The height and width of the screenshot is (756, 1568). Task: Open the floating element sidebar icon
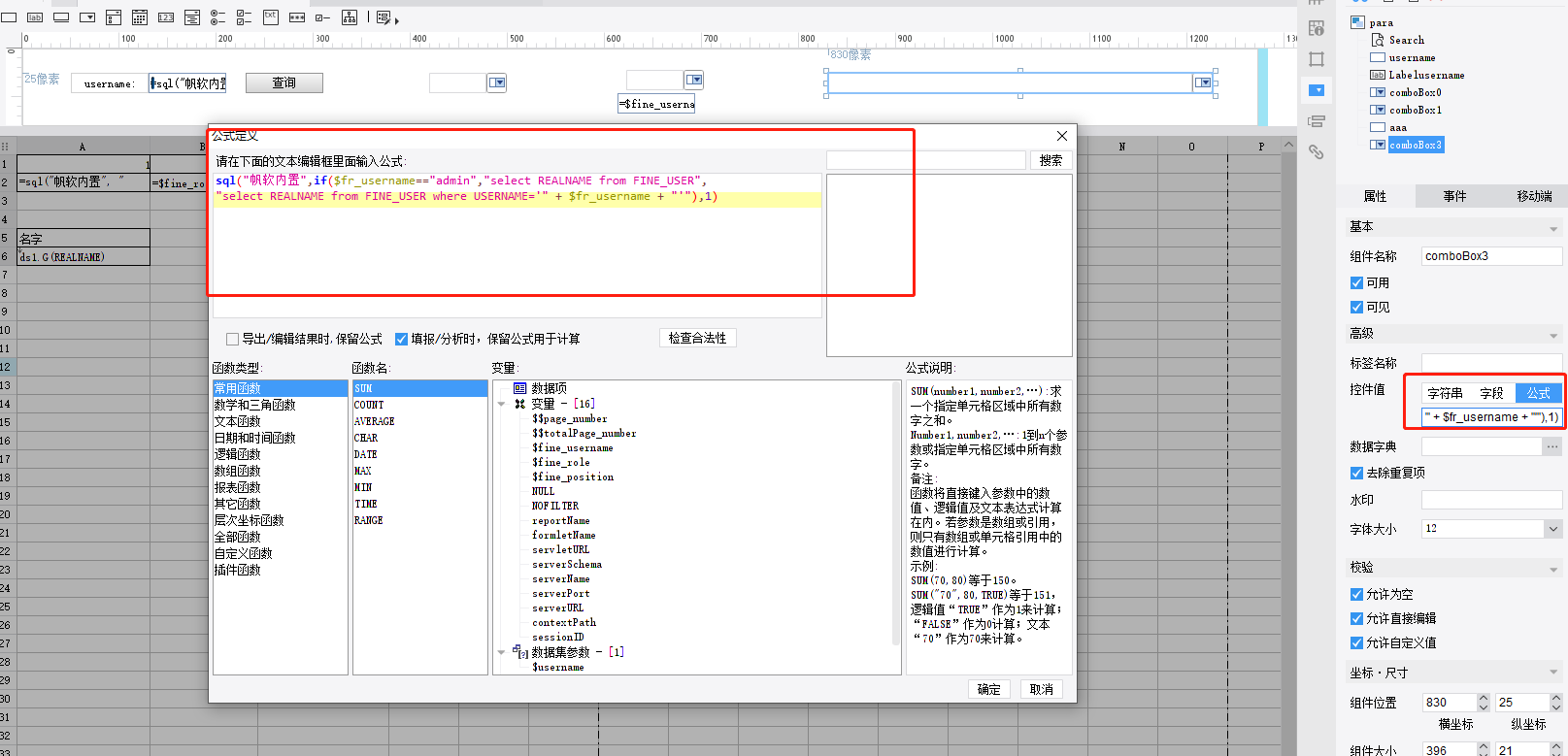1317,59
